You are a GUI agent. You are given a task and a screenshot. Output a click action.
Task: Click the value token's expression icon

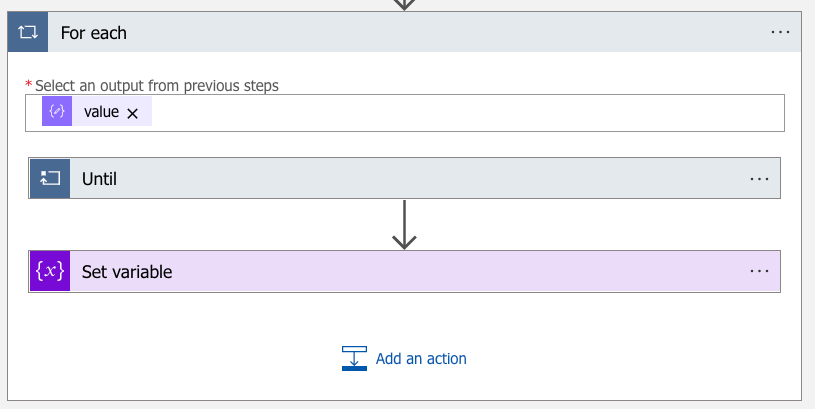tap(57, 112)
